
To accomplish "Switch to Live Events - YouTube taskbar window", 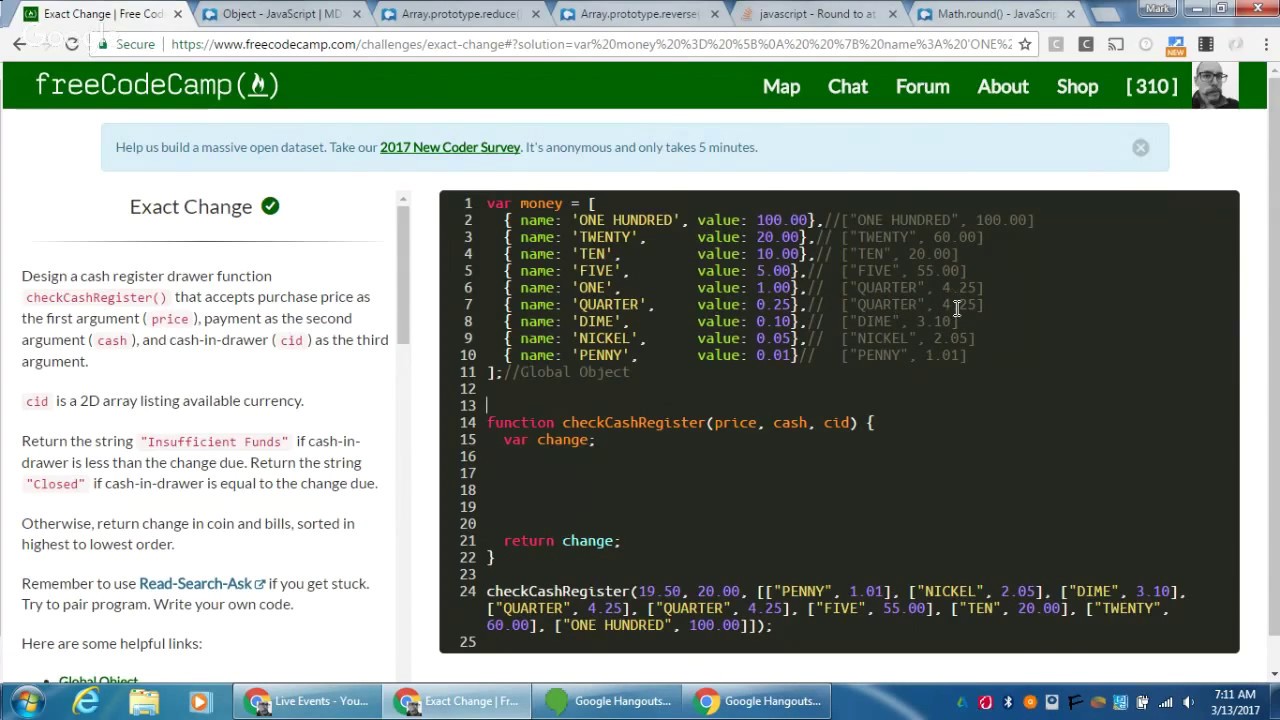I will point(307,701).
